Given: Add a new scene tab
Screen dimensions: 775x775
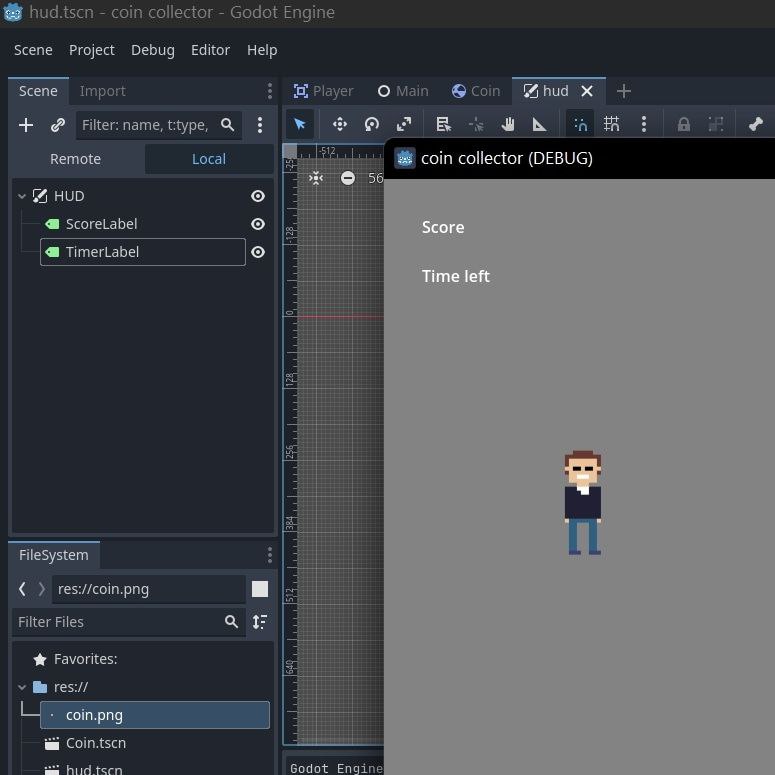Looking at the screenshot, I should pyautogui.click(x=624, y=91).
